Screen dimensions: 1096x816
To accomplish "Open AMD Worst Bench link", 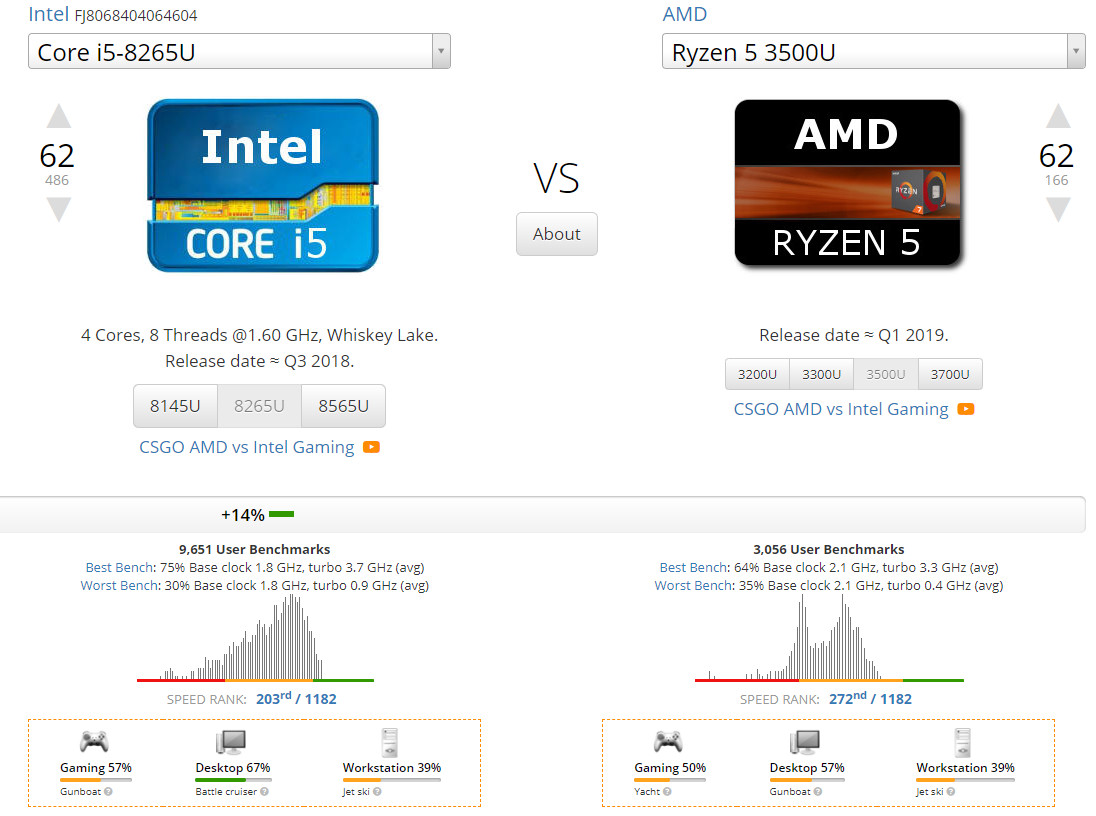I will (x=693, y=585).
